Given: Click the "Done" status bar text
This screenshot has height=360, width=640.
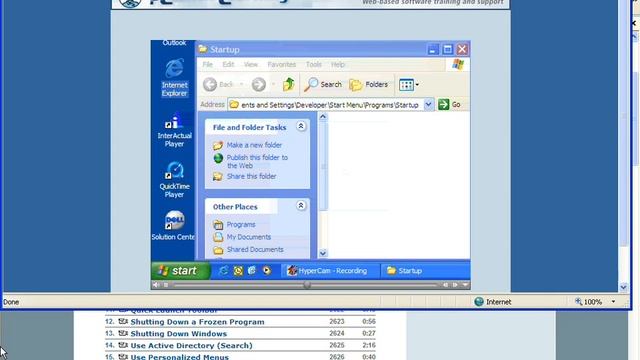Looking at the screenshot, I should click(x=11, y=302).
